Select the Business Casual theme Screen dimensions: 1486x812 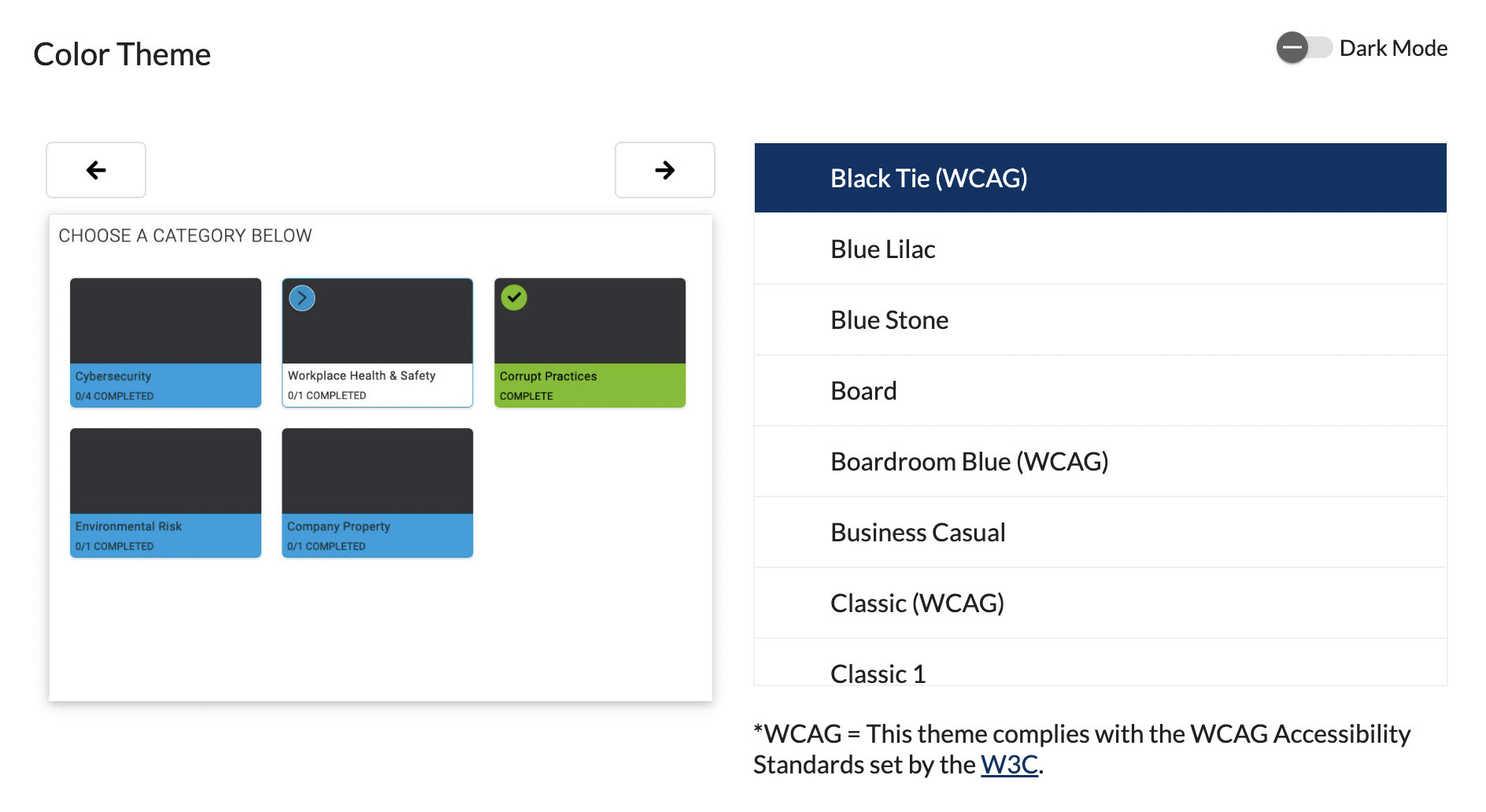[x=1100, y=533]
